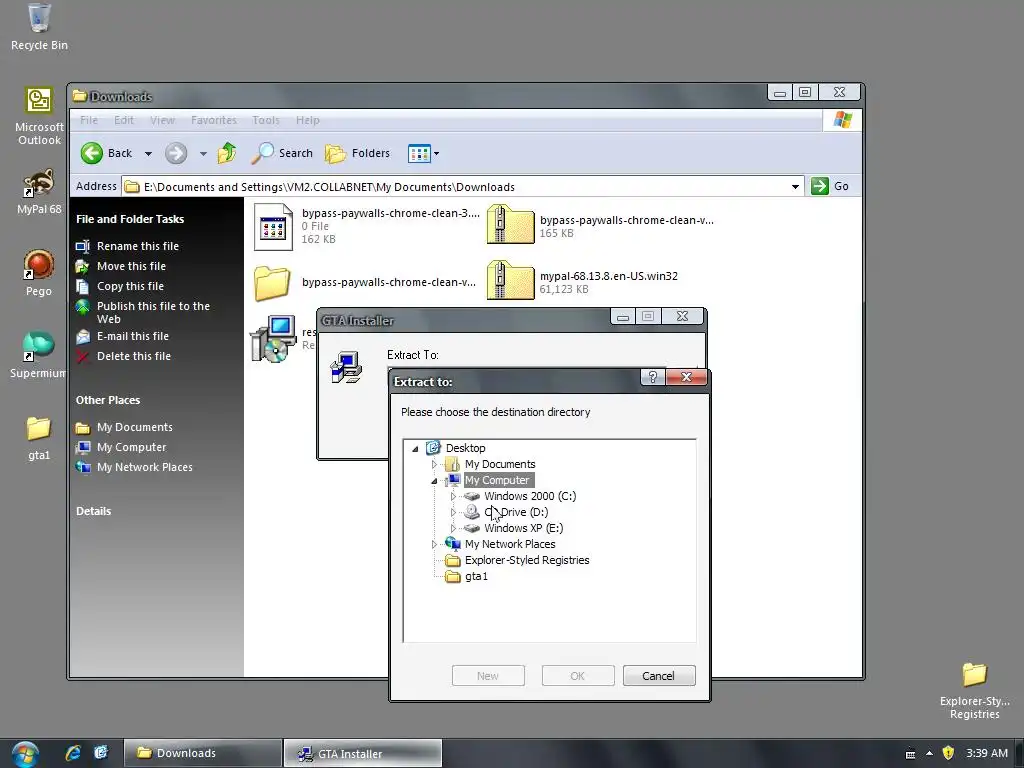1024x768 pixels.
Task: Open the Favorites menu
Action: coord(214,120)
